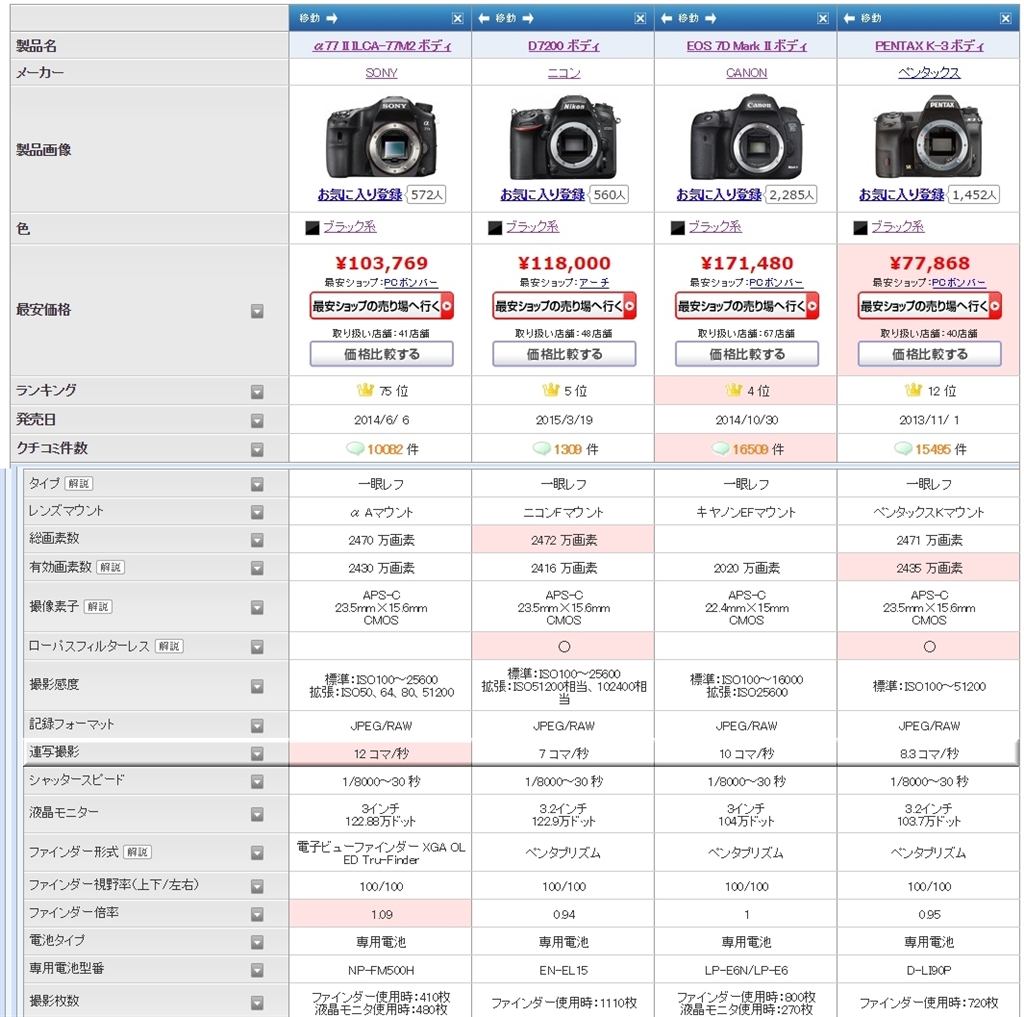The height and width of the screenshot is (1017, 1024).
Task: Open D7200 ボディ product link
Action: pos(564,46)
